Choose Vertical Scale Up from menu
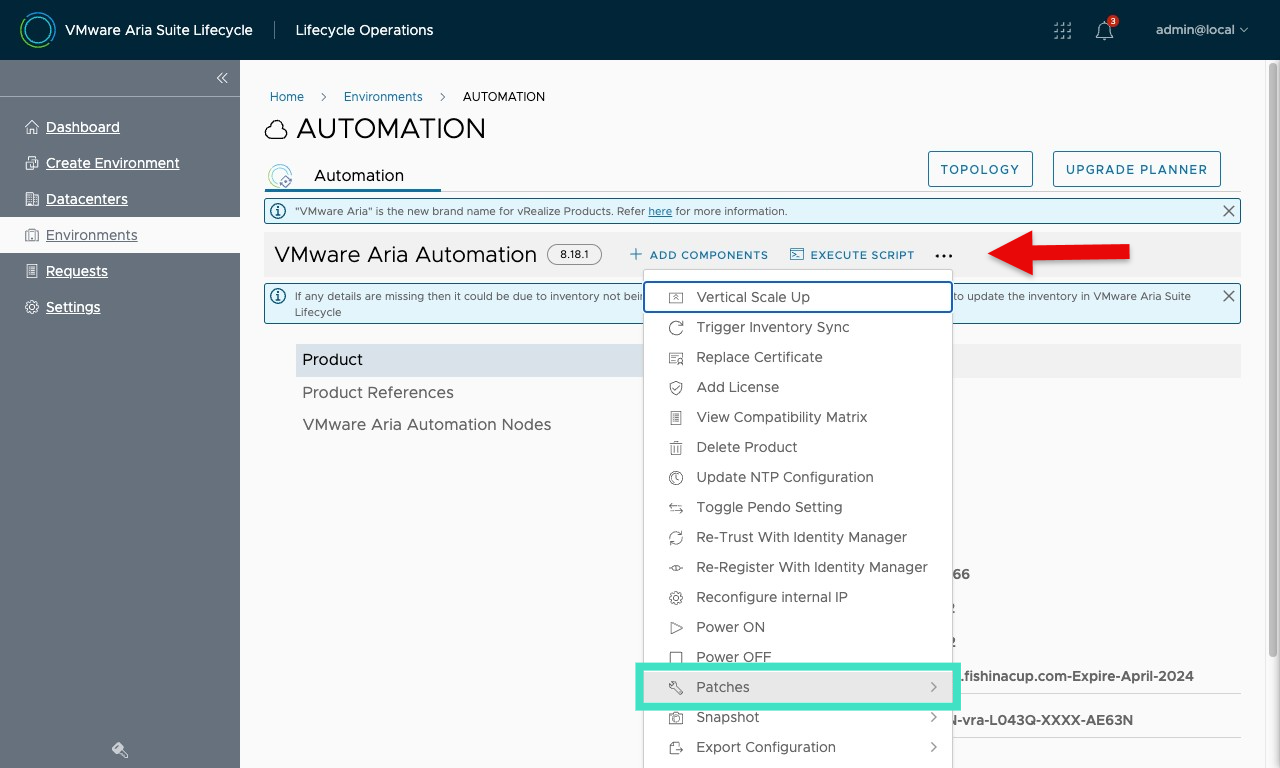Viewport: 1280px width, 768px height. (798, 297)
